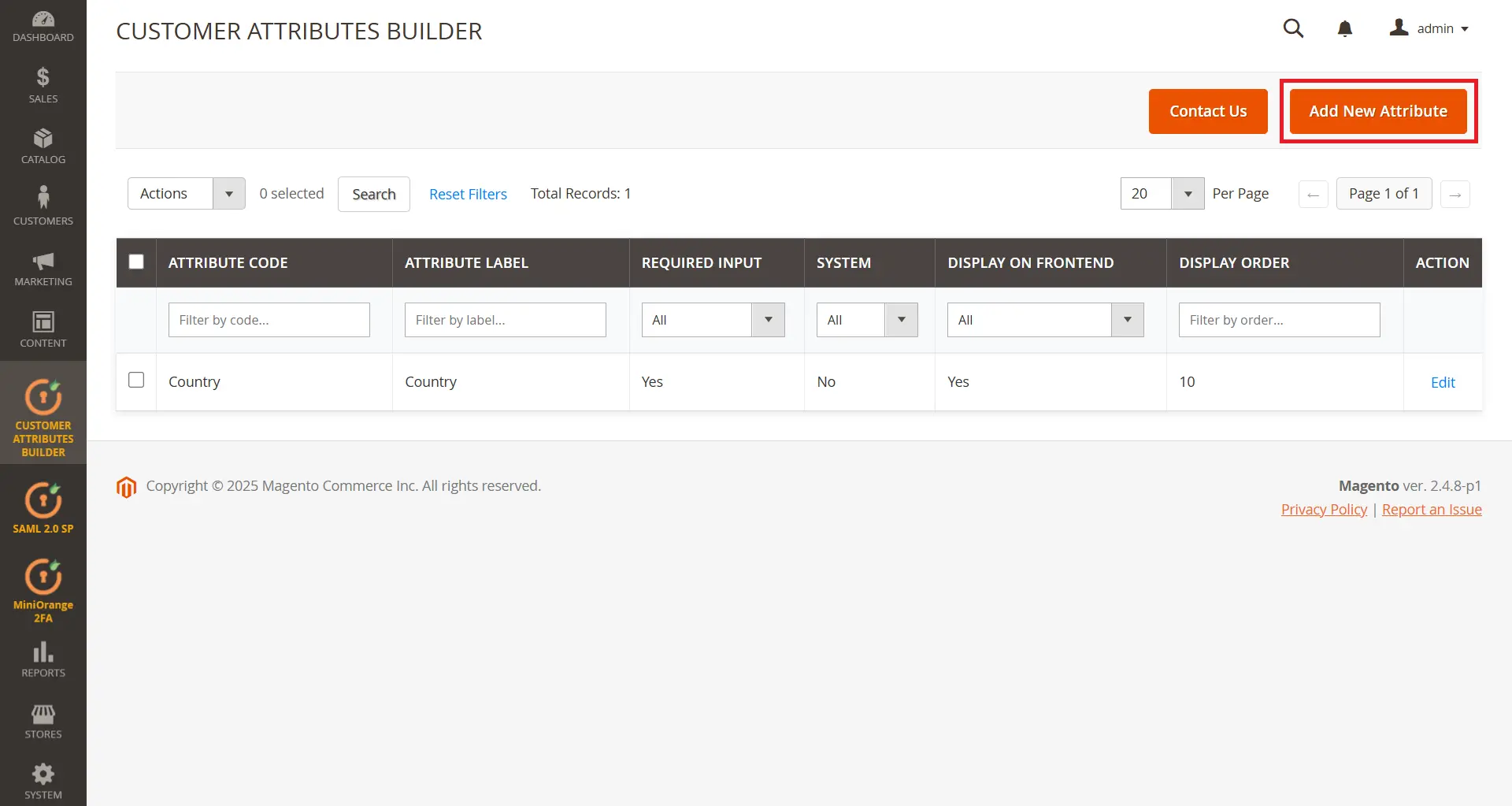Click the Add New Attribute button
The height and width of the screenshot is (806, 1512).
click(1378, 111)
